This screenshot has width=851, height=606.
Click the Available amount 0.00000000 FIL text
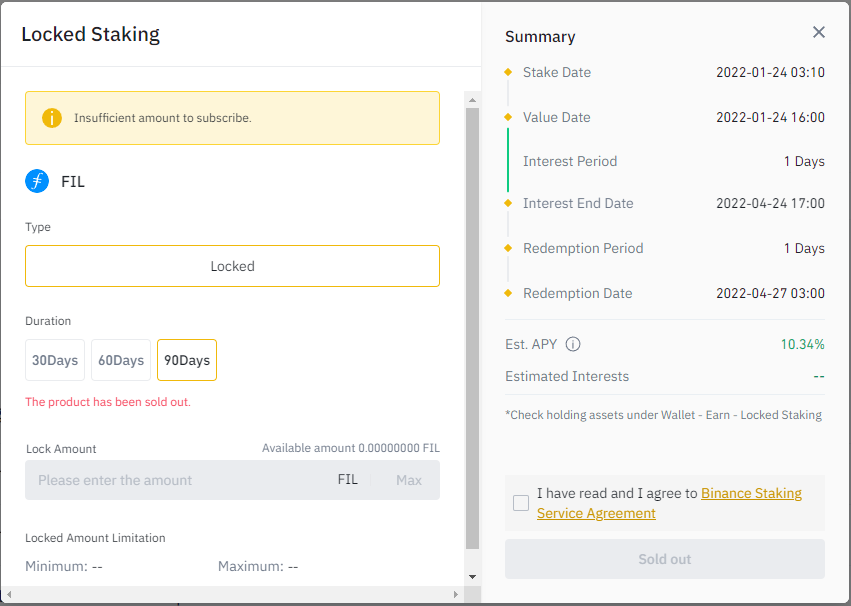pyautogui.click(x=351, y=448)
